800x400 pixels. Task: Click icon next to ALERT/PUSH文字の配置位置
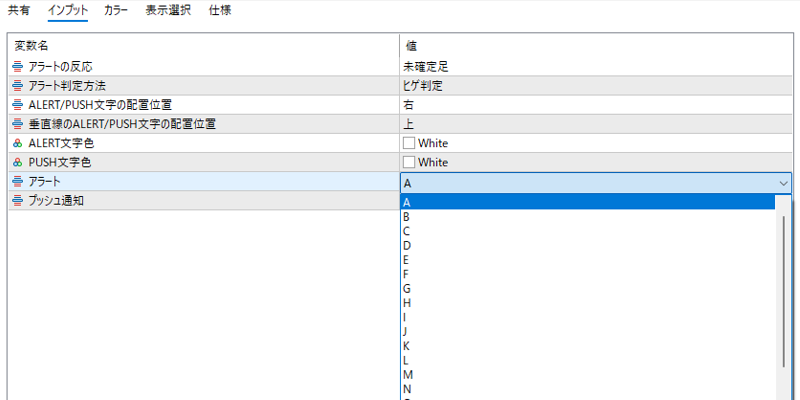pos(18,105)
